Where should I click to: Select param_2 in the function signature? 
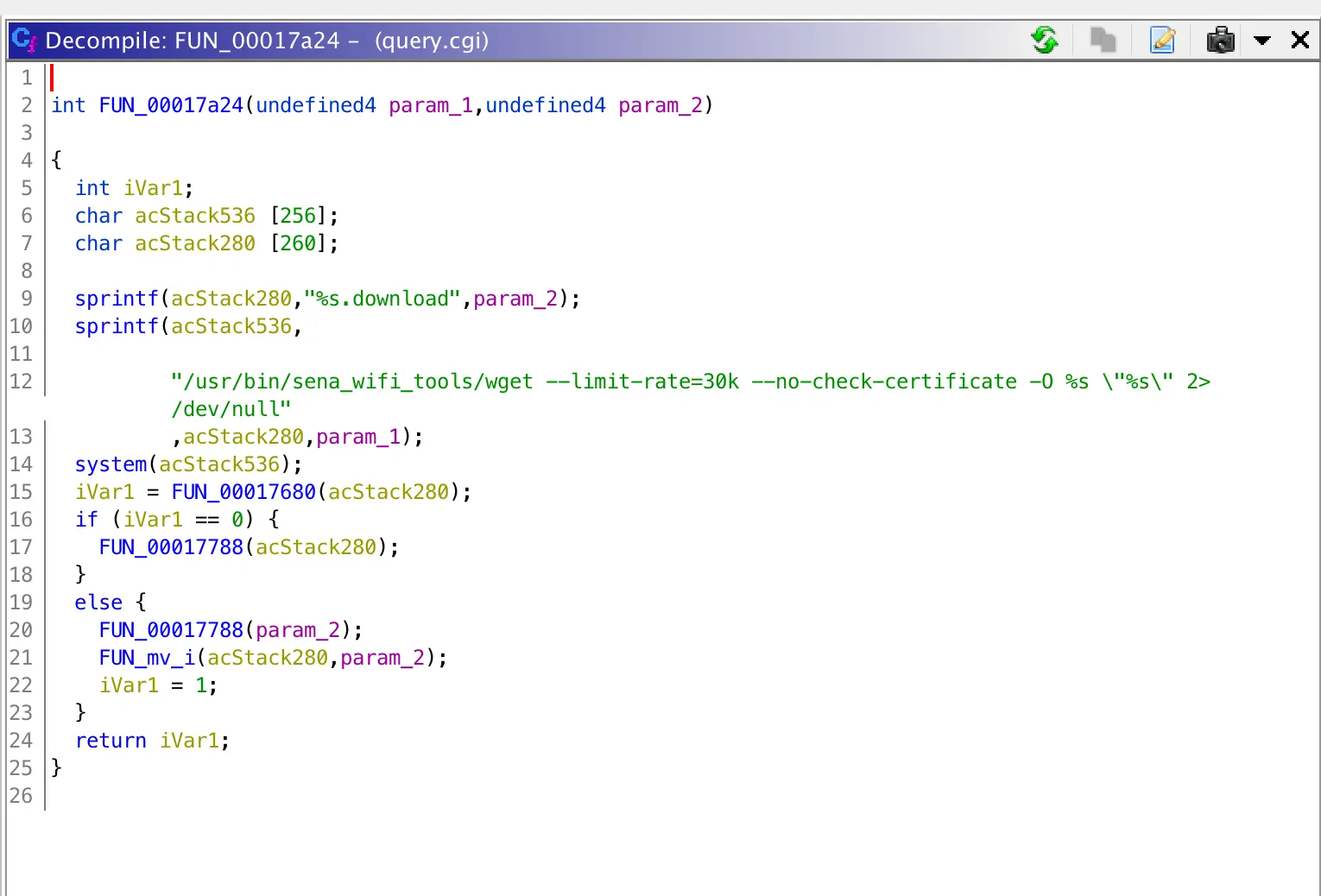tap(660, 105)
